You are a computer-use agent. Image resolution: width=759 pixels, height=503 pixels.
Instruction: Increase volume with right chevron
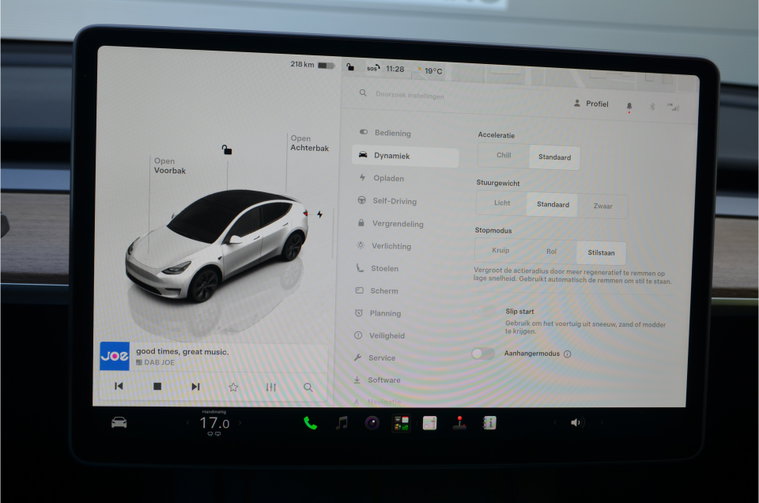(602, 423)
